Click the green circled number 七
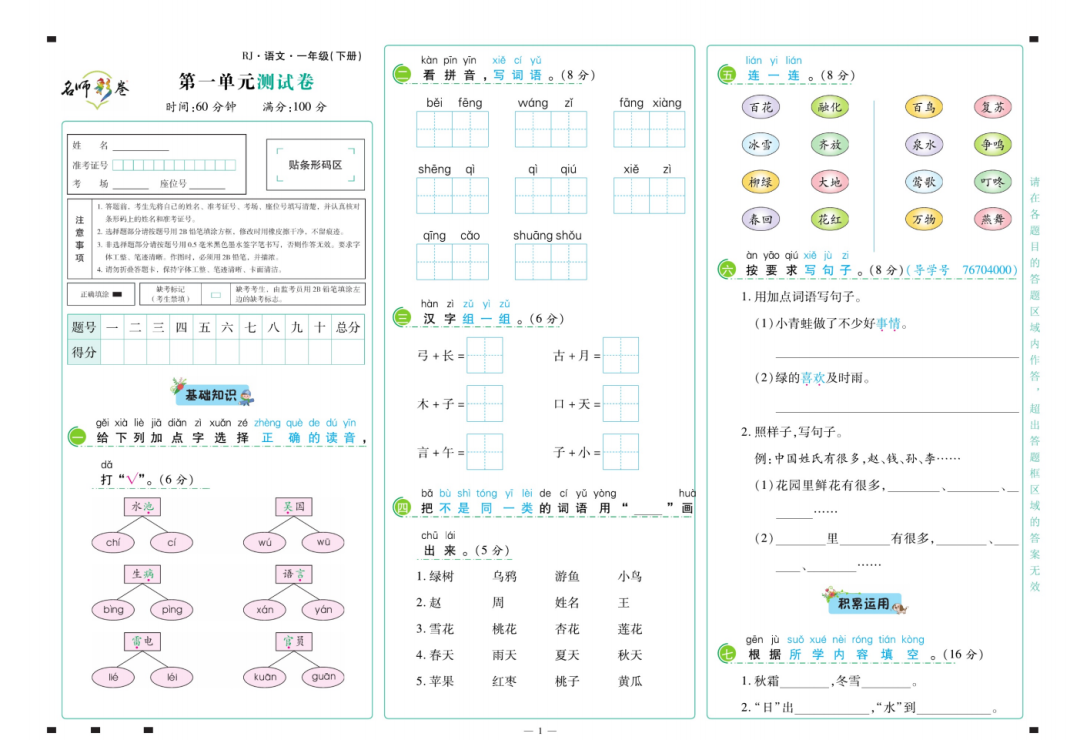Image resolution: width=1080 pixels, height=740 pixels. click(727, 653)
